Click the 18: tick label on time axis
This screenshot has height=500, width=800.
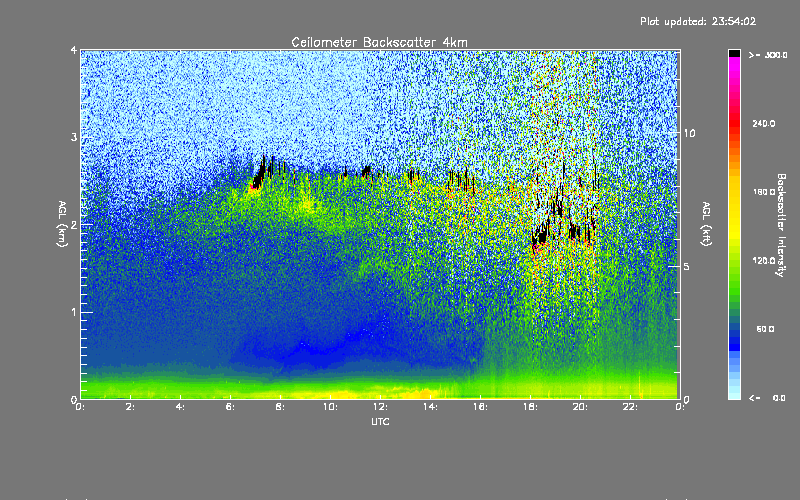pos(530,407)
